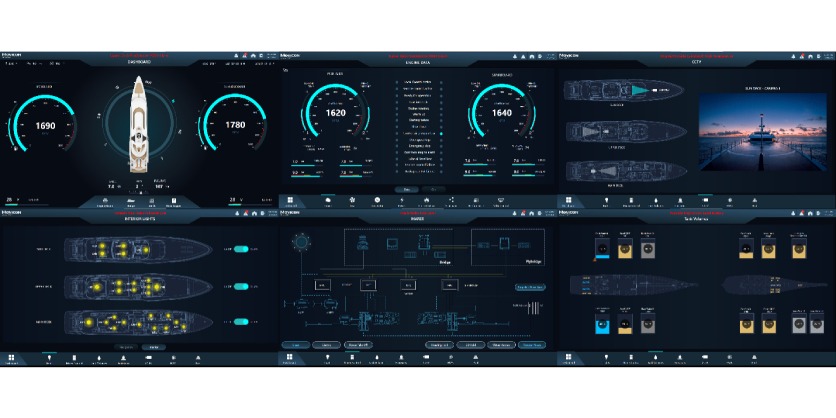Click the first pill button at Power panel bottom-left
This screenshot has width=836, height=418.
tap(295, 345)
